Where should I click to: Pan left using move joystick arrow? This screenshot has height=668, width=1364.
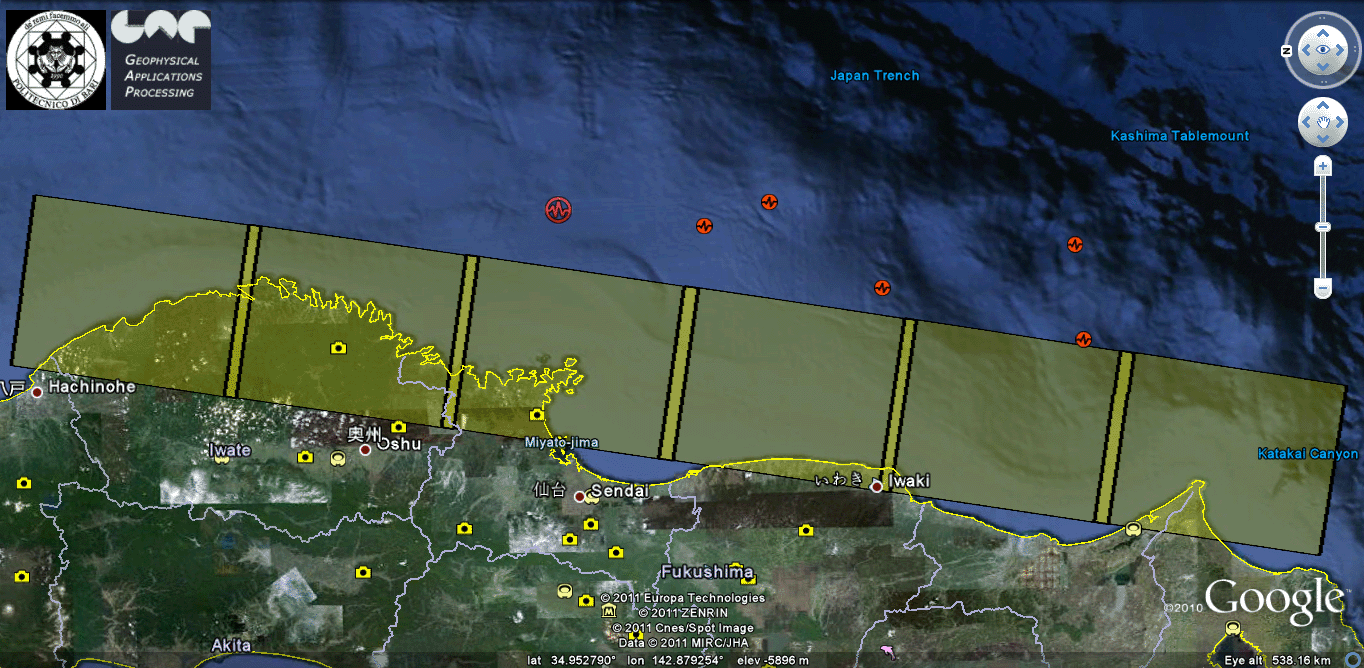click(x=1303, y=123)
